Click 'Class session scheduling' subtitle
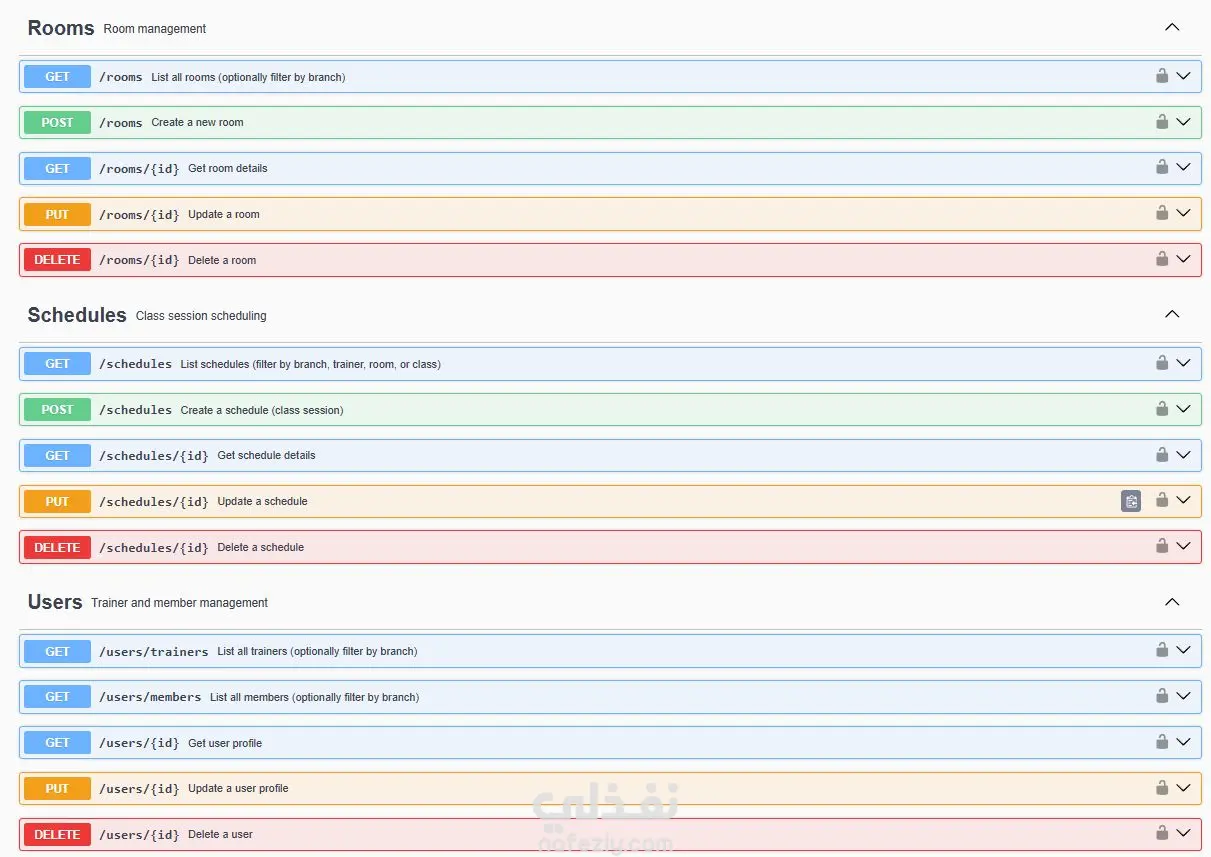The image size is (1211, 857). pyautogui.click(x=201, y=316)
